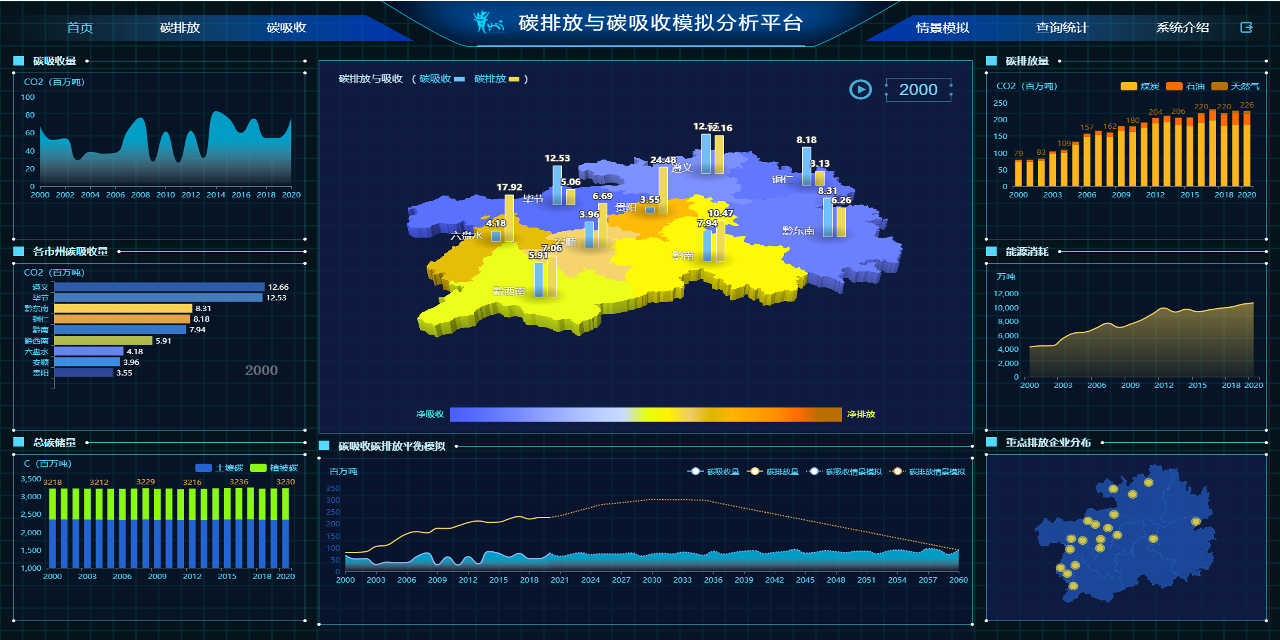Open the 碳排放 navigation tab
The height and width of the screenshot is (640, 1280).
(180, 28)
